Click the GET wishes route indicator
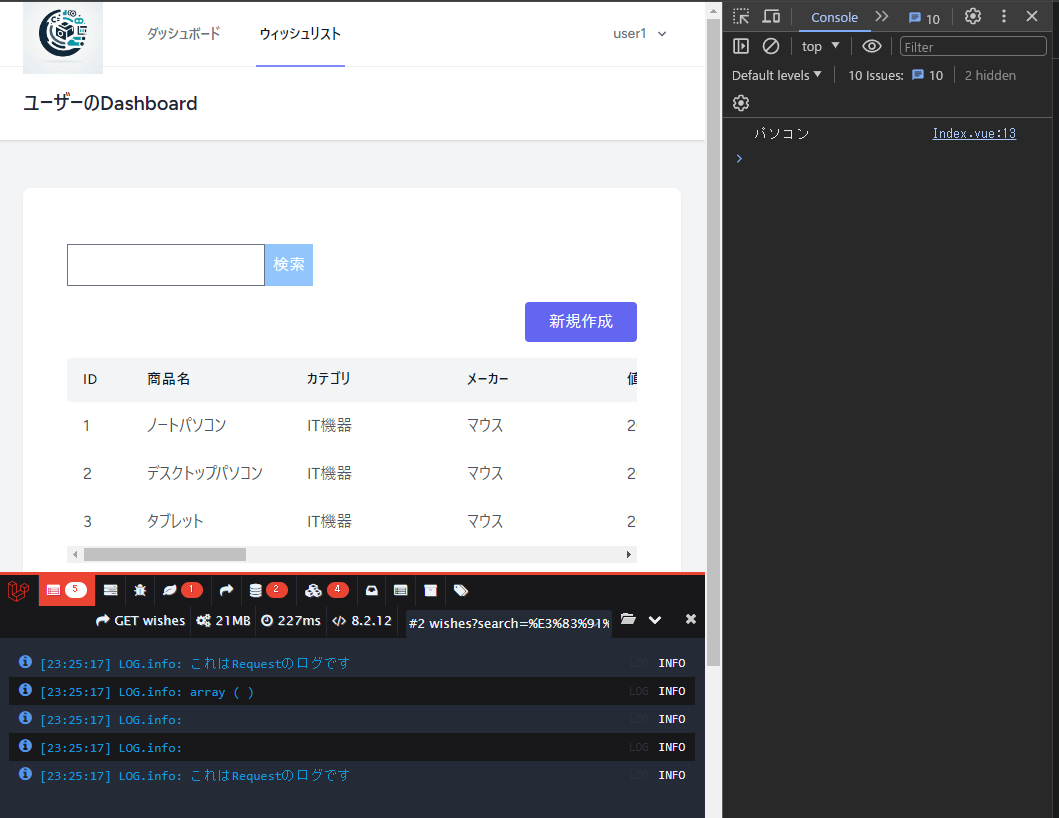Image resolution: width=1059 pixels, height=818 pixels. [x=140, y=620]
